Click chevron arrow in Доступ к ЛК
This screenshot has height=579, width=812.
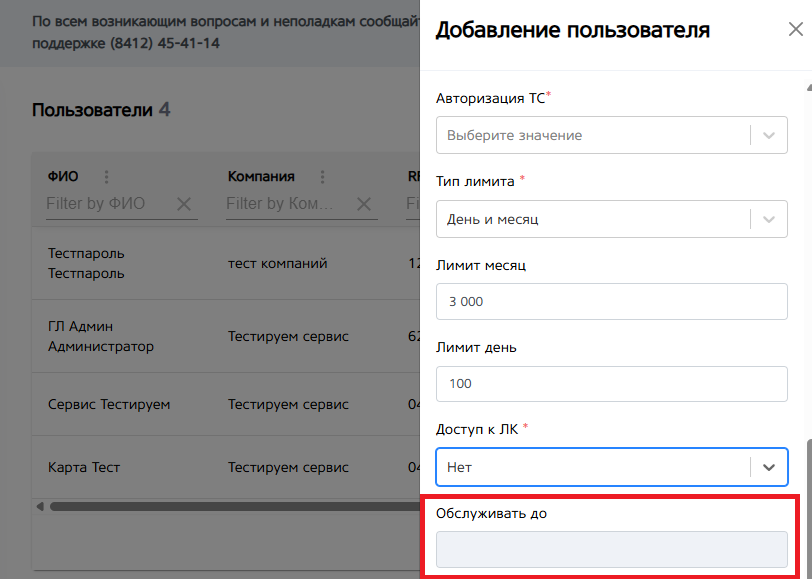(x=769, y=468)
